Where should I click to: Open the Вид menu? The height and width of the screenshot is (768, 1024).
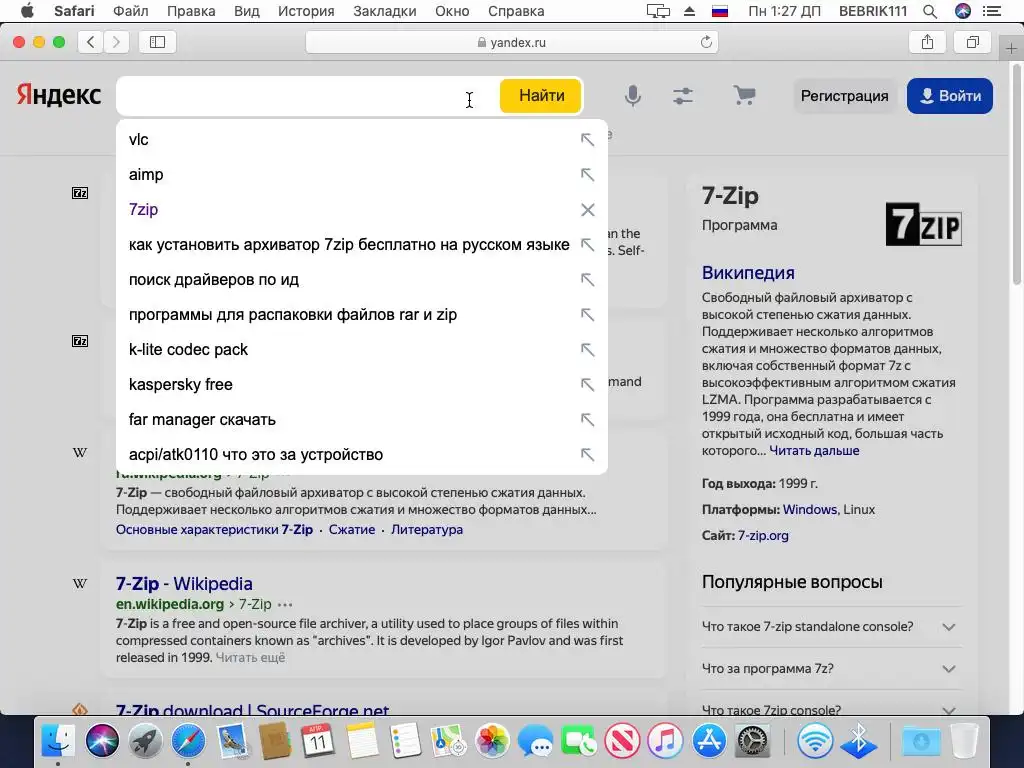click(x=246, y=11)
